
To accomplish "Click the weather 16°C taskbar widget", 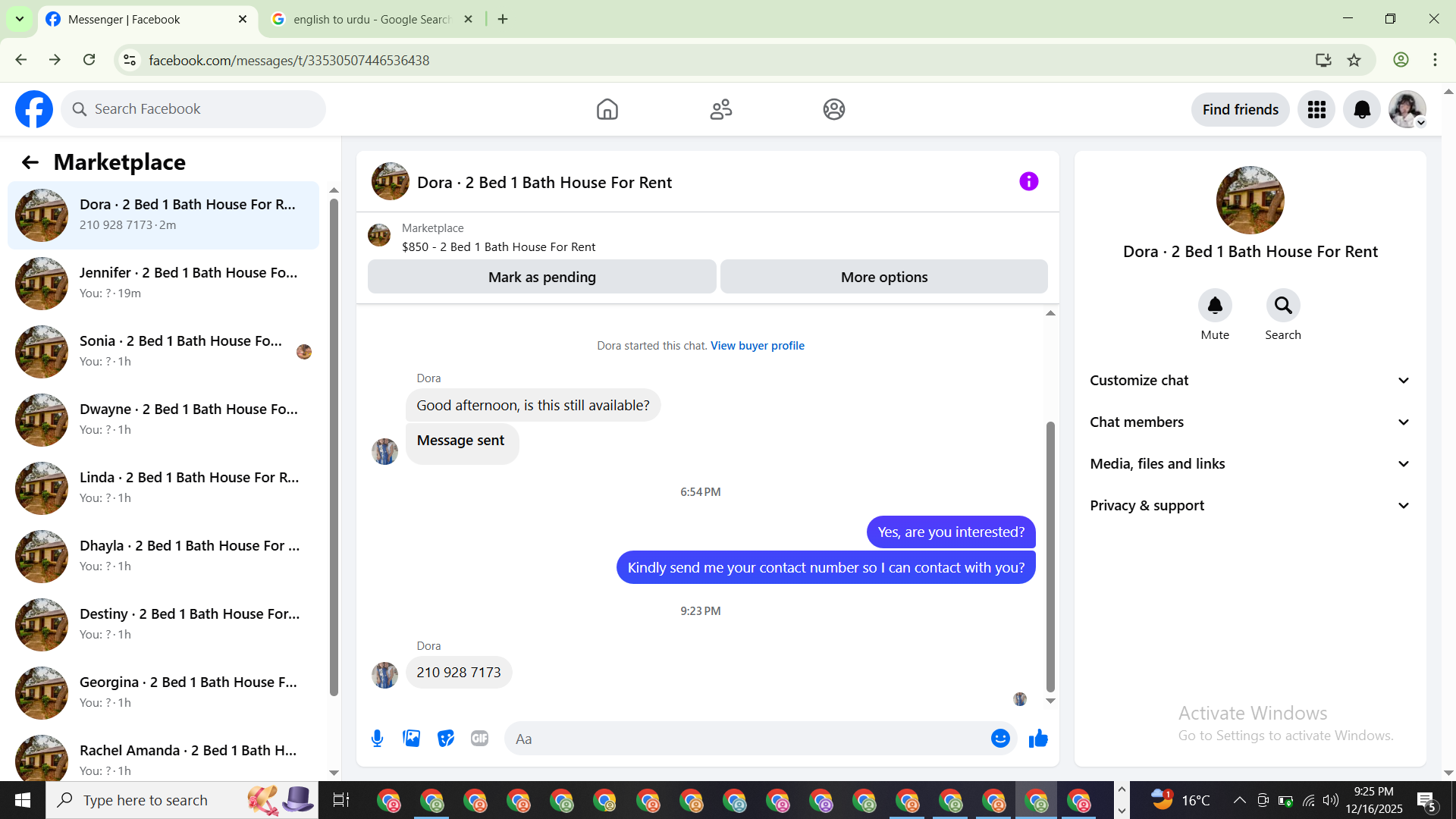I will (1180, 800).
